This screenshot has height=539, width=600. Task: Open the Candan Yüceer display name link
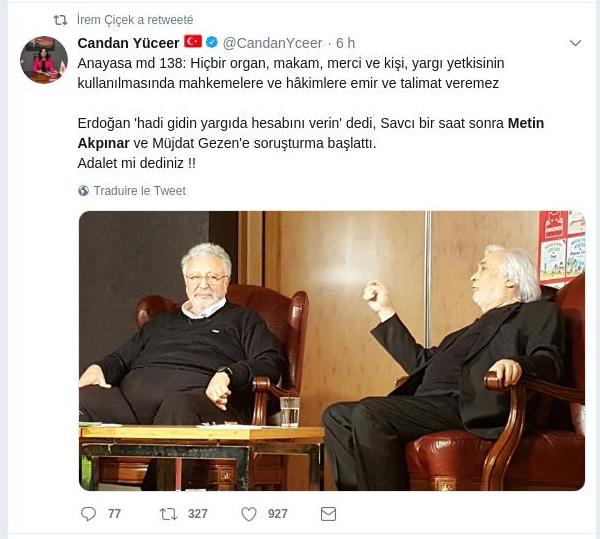[128, 43]
